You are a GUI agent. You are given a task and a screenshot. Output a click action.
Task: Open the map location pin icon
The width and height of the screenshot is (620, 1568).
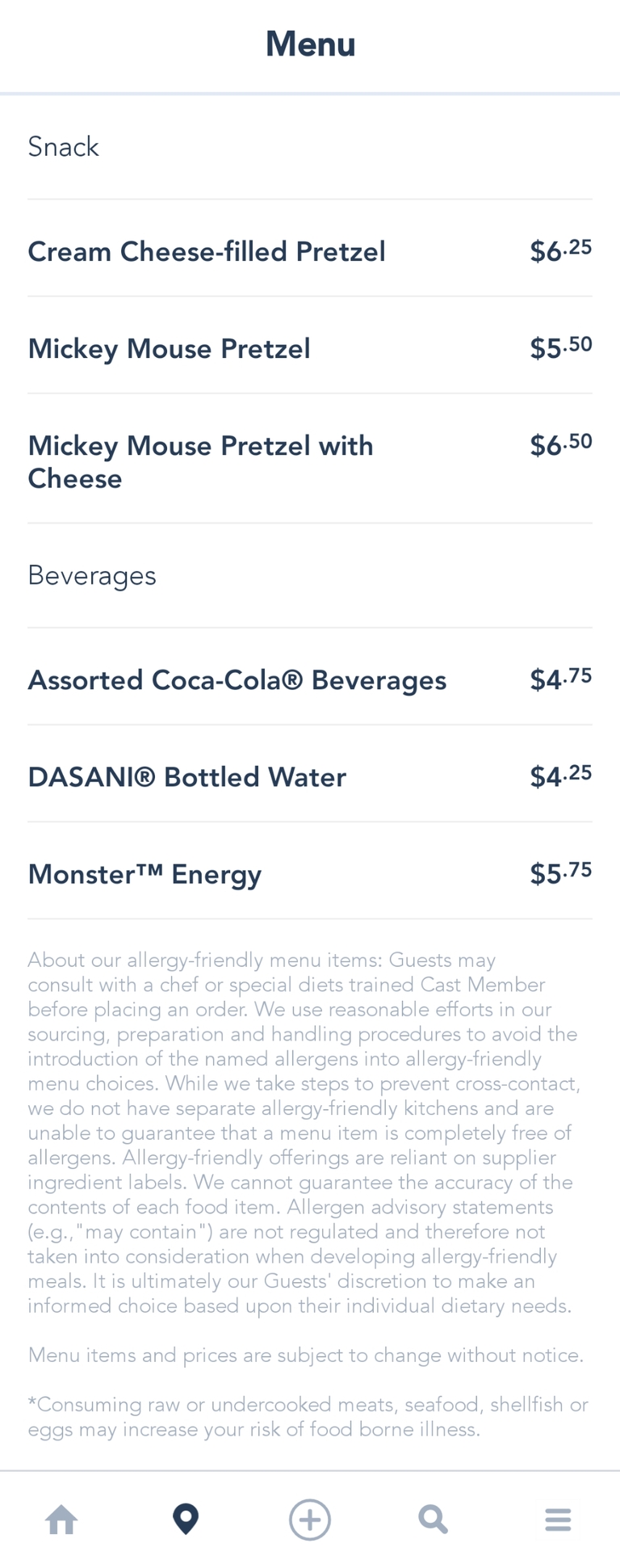[x=186, y=1520]
